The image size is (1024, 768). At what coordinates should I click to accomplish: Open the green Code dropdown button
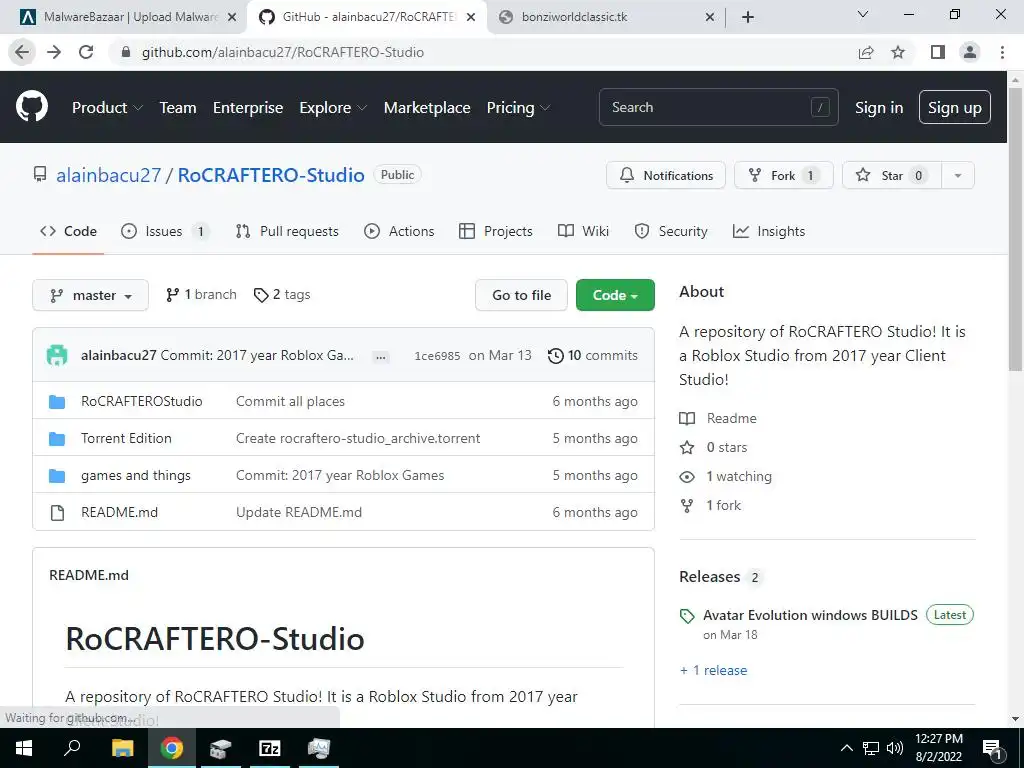tap(615, 295)
